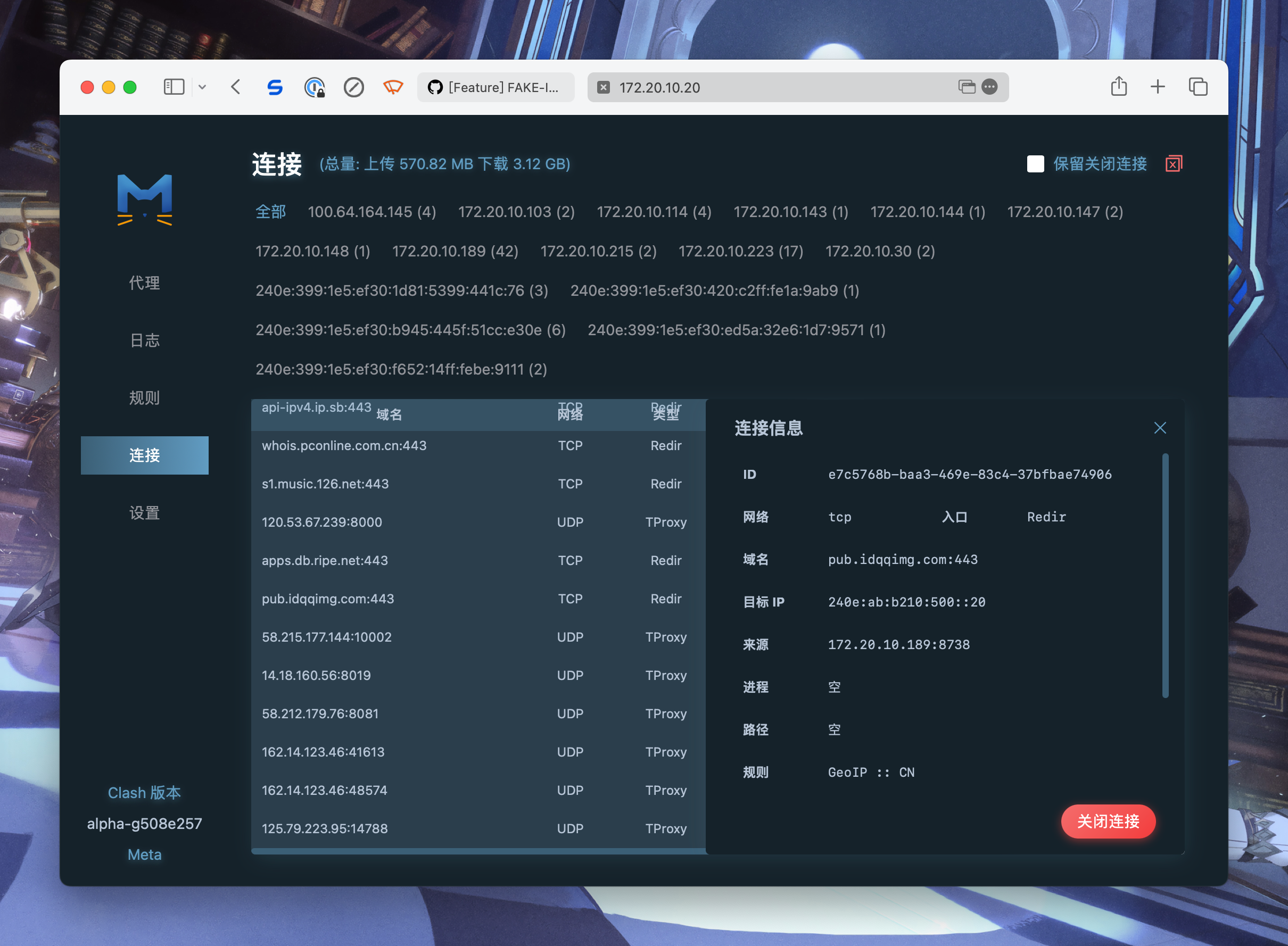Click the 1Password lock extension icon
The image size is (1288, 946).
(x=316, y=87)
